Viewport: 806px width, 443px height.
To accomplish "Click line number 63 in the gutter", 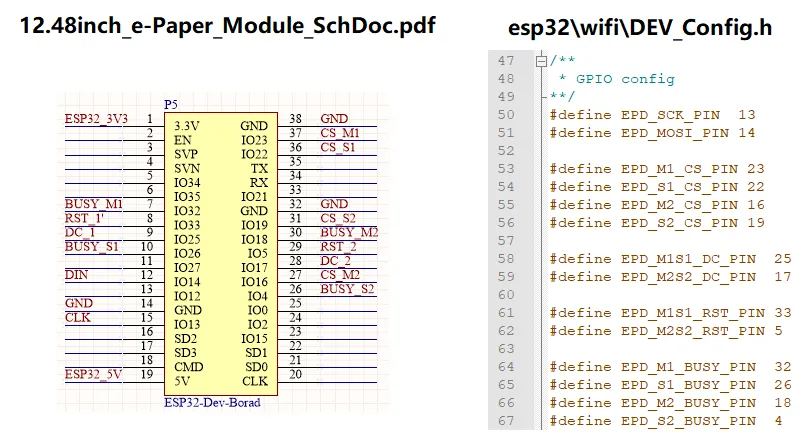I will coord(506,349).
